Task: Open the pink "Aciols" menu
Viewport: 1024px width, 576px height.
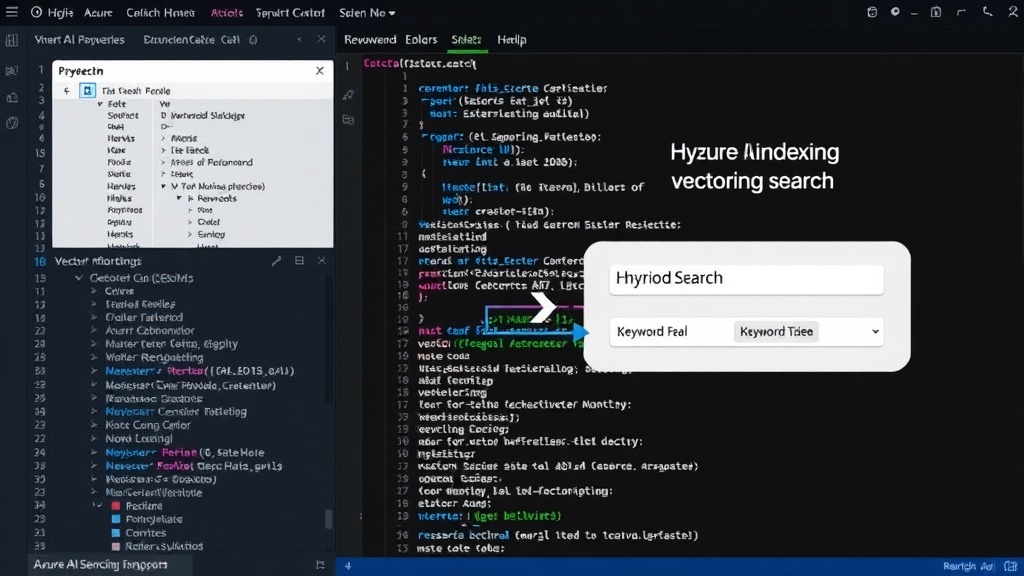Action: pyautogui.click(x=227, y=12)
